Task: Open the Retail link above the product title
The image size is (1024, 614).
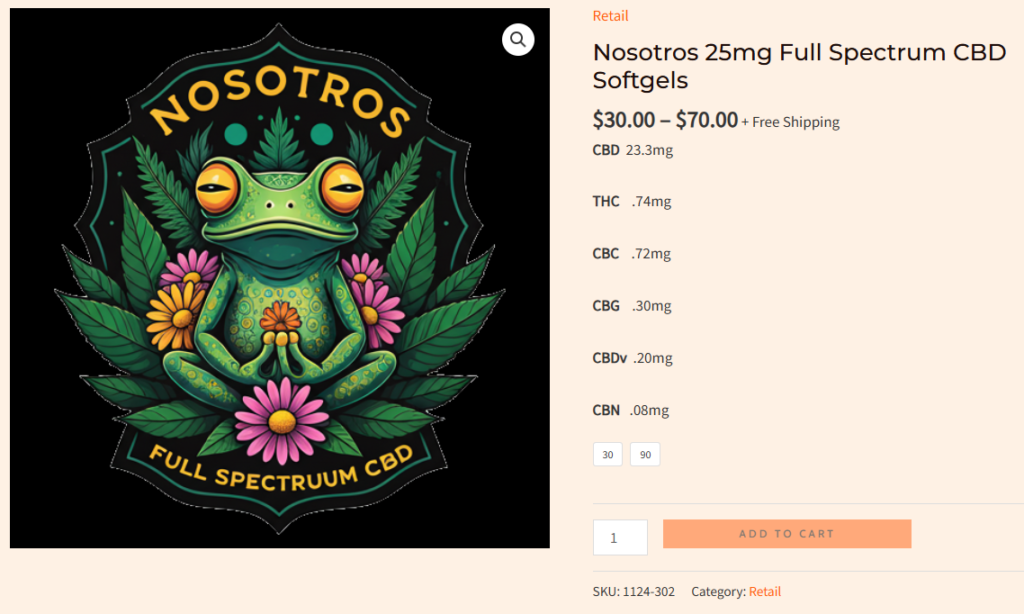Action: [610, 16]
